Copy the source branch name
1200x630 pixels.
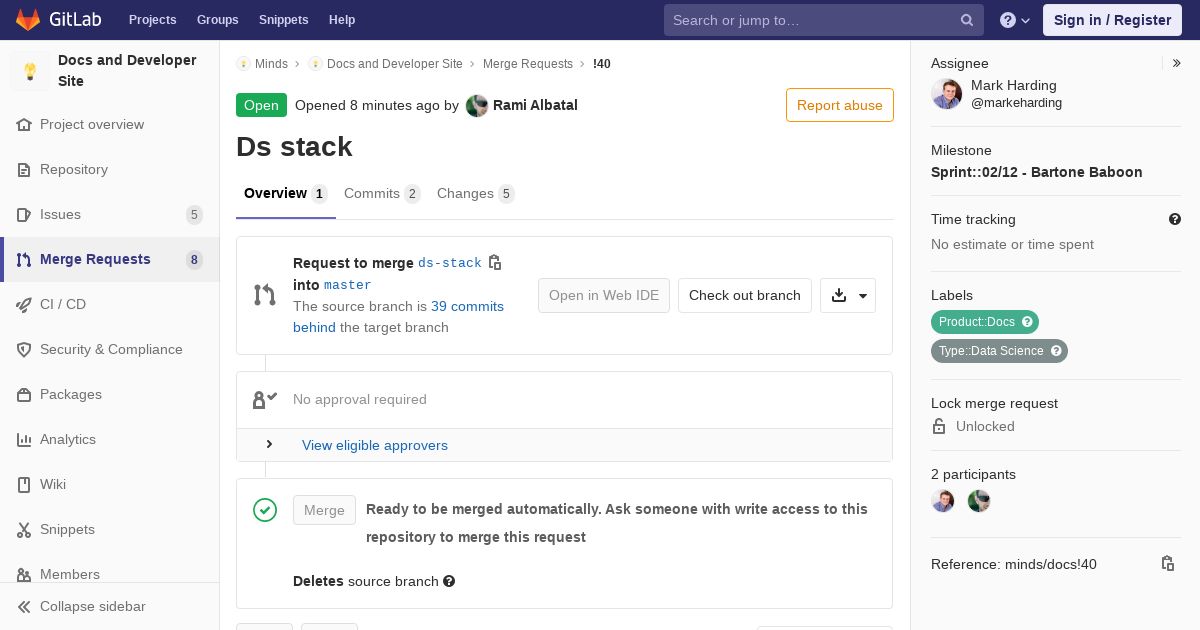[495, 263]
